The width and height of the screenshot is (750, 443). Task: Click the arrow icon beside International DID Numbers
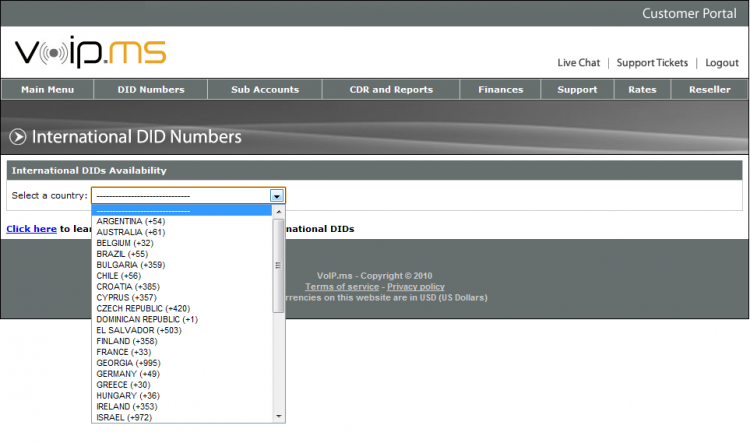click(18, 137)
